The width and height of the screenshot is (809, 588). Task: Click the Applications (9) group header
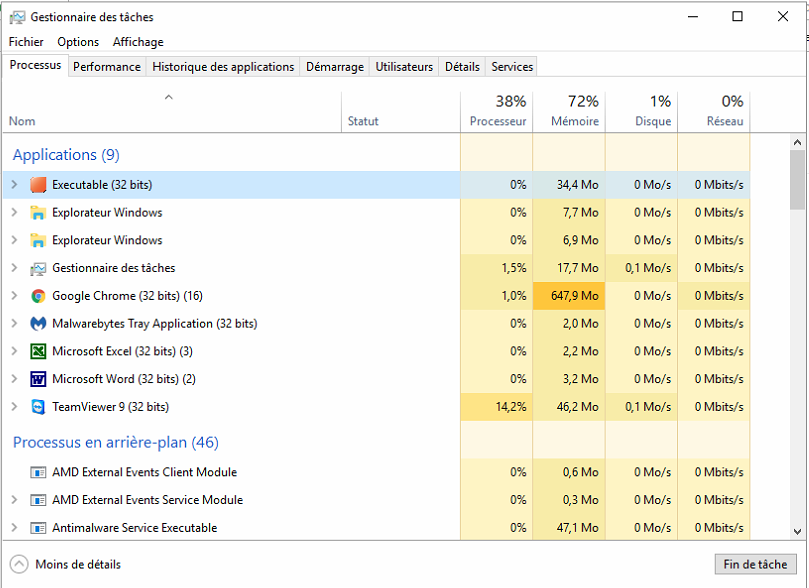[x=66, y=155]
